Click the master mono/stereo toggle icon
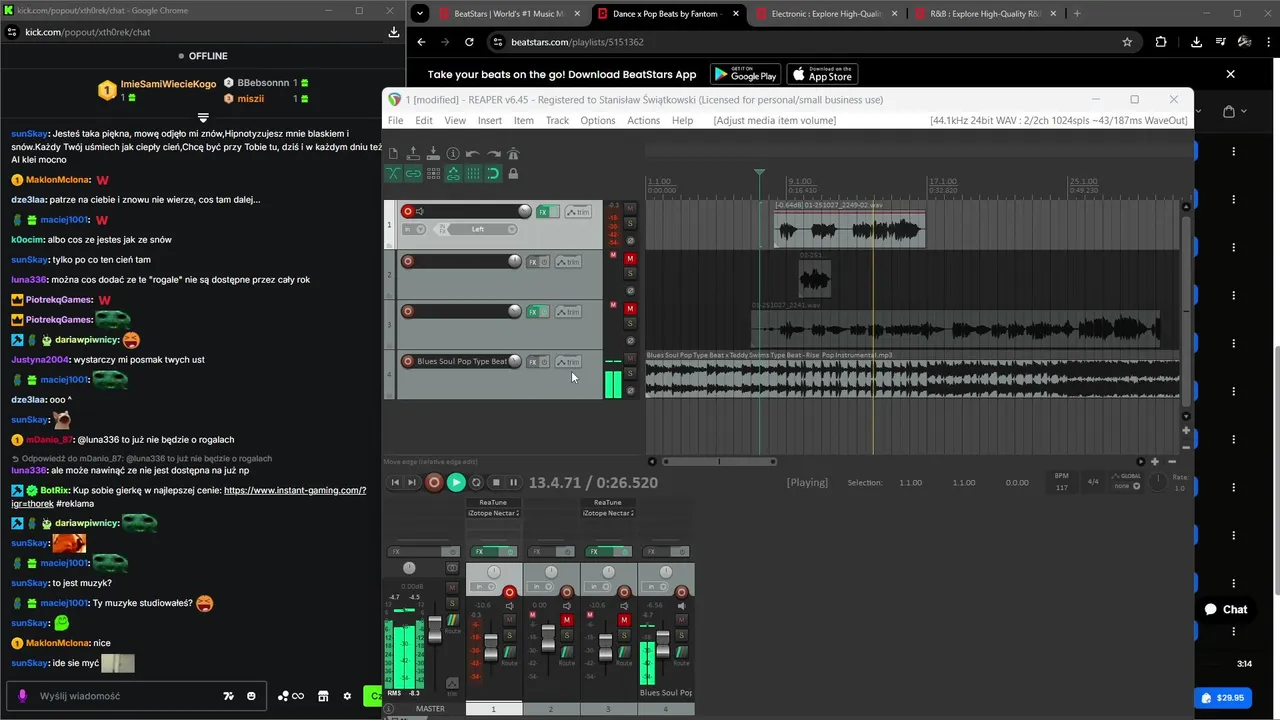Viewport: 1280px width, 720px height. (x=452, y=568)
